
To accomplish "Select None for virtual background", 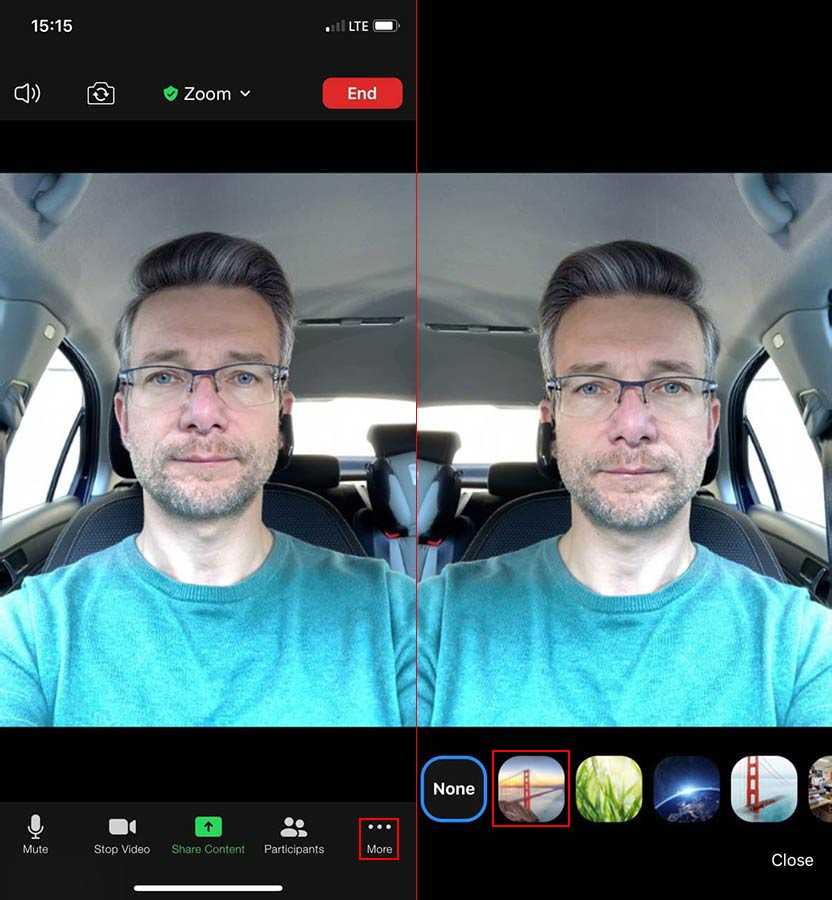I will (454, 789).
